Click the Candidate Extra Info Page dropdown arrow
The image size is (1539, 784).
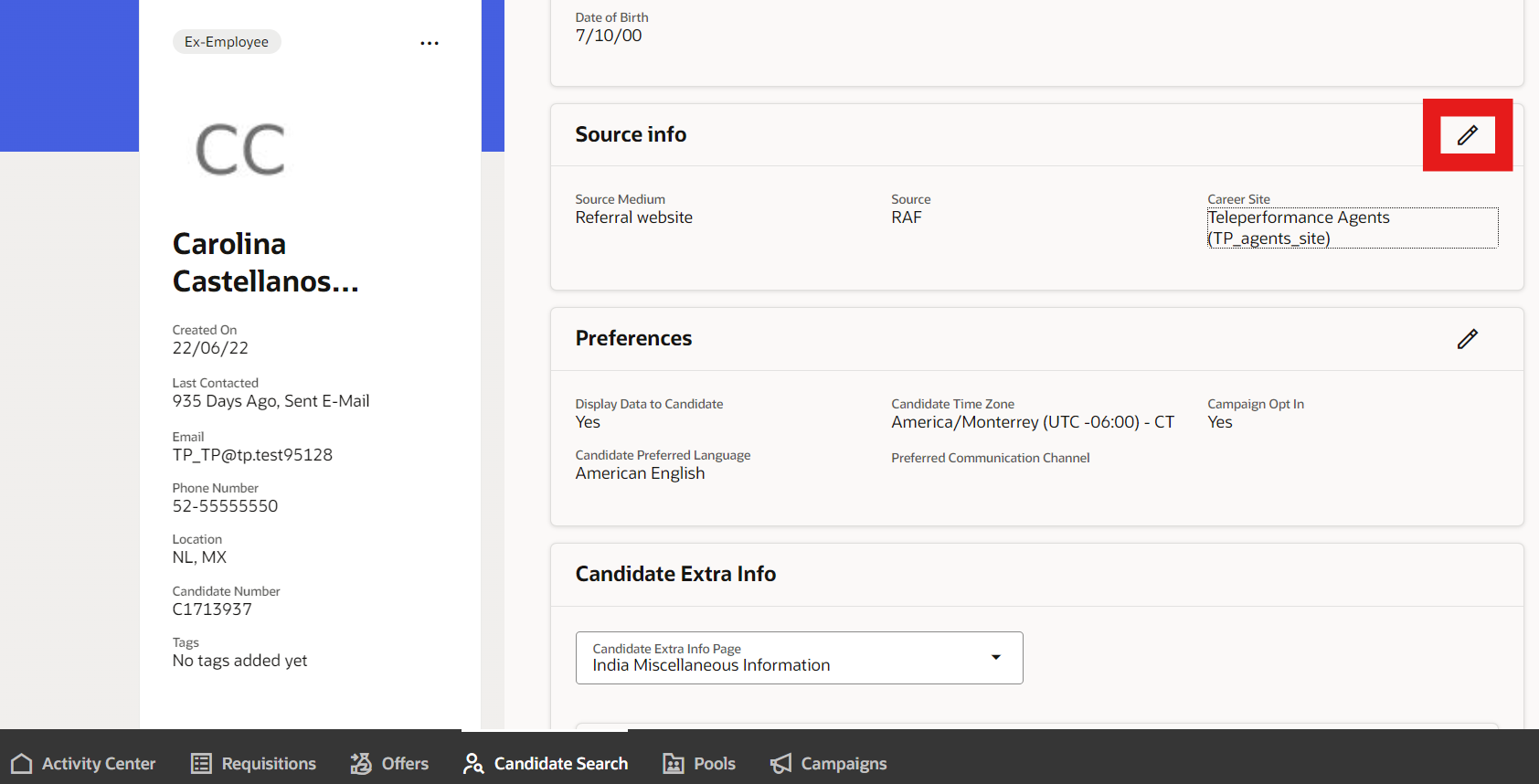pyautogui.click(x=996, y=657)
